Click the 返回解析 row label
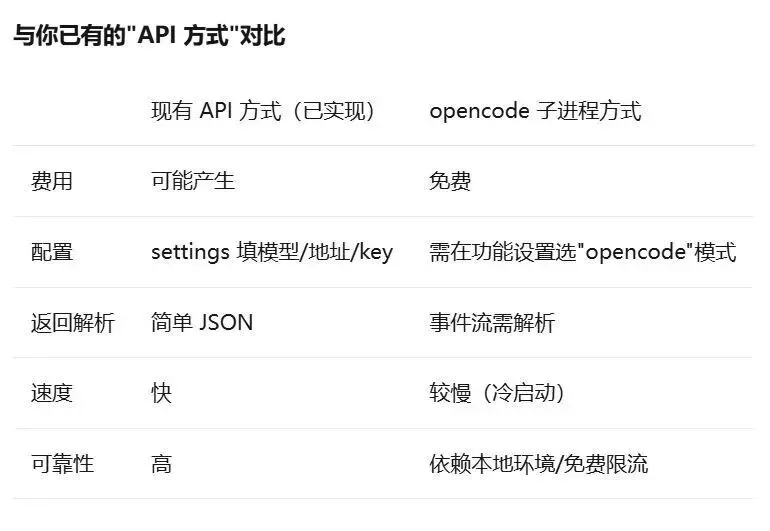 click(73, 323)
